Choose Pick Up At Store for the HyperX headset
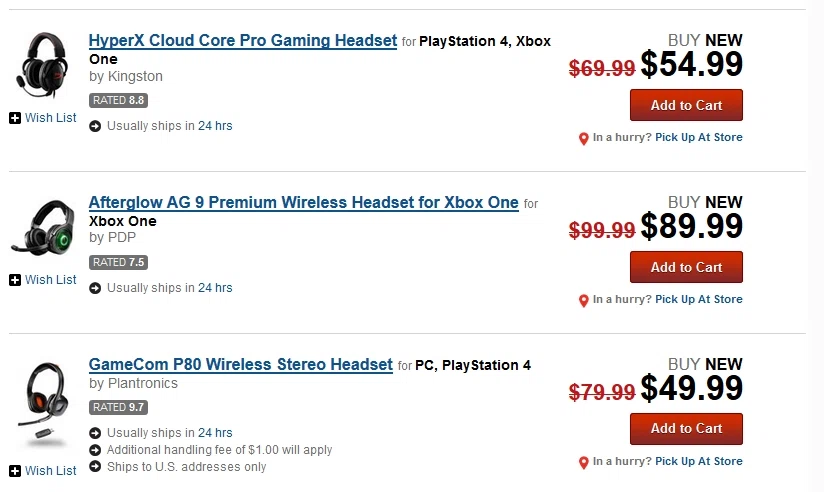Image resolution: width=824 pixels, height=492 pixels. (699, 137)
